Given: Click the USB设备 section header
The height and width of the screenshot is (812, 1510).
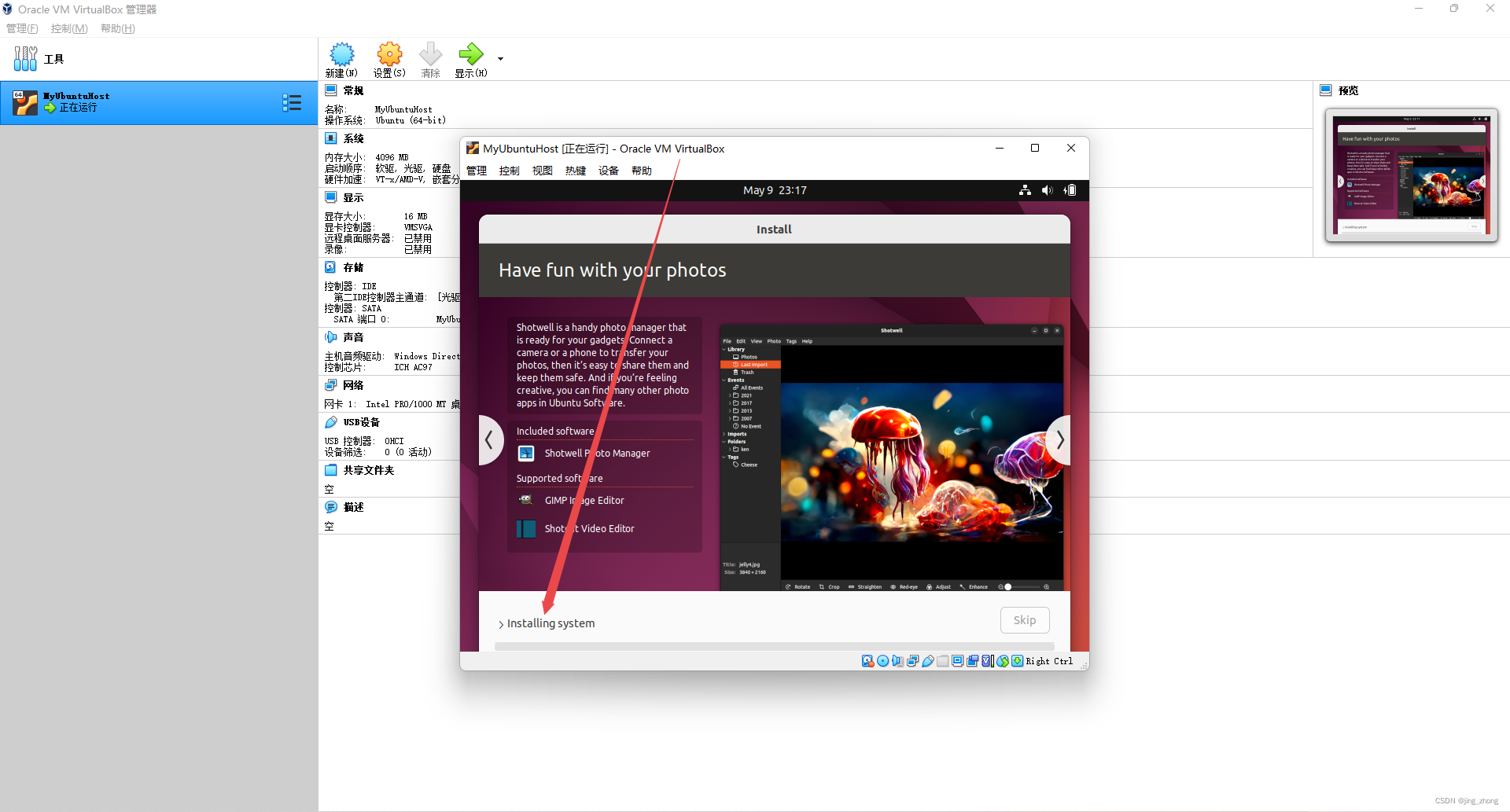Looking at the screenshot, I should (x=361, y=422).
